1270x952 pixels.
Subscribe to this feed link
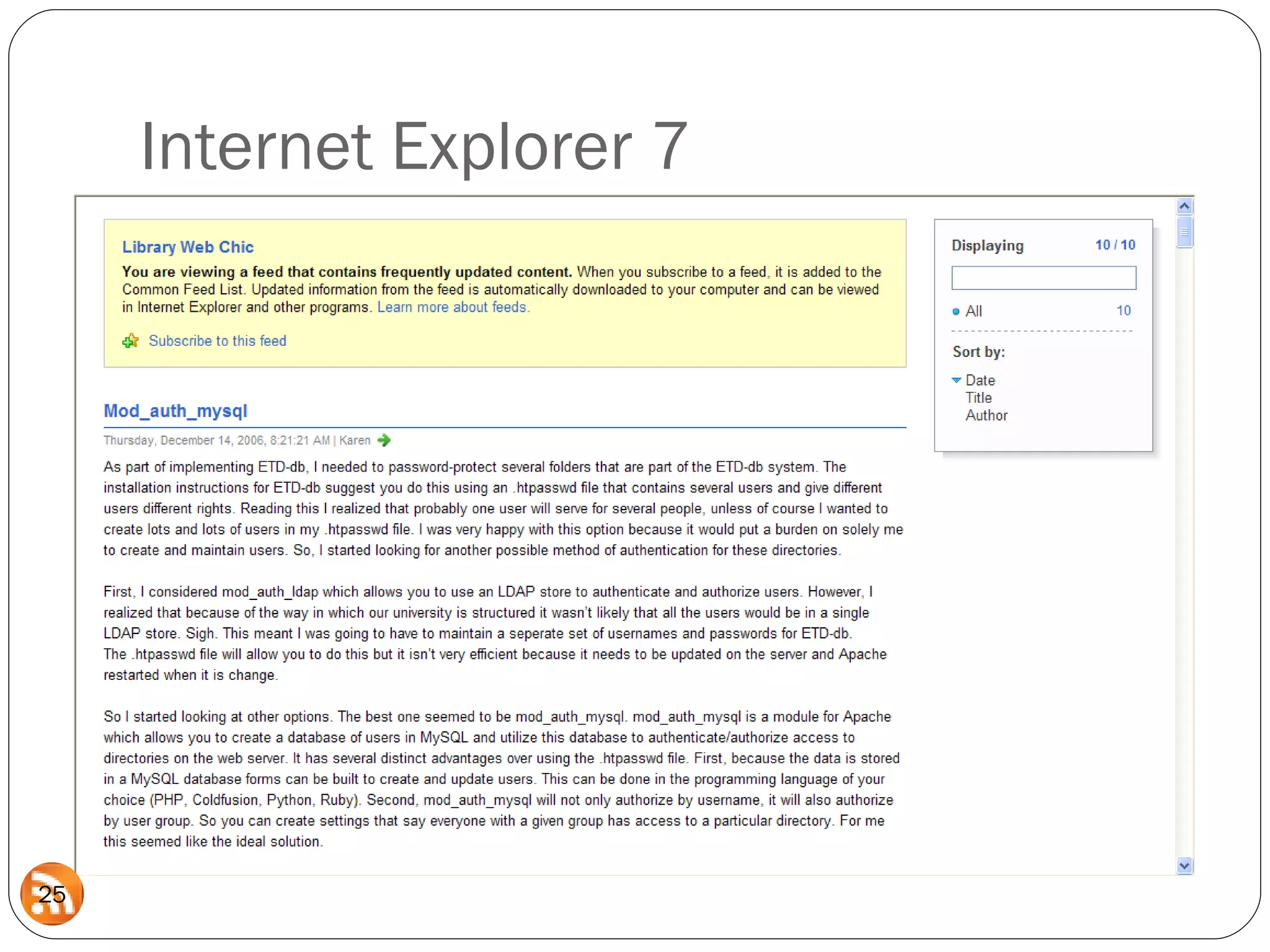(x=218, y=341)
